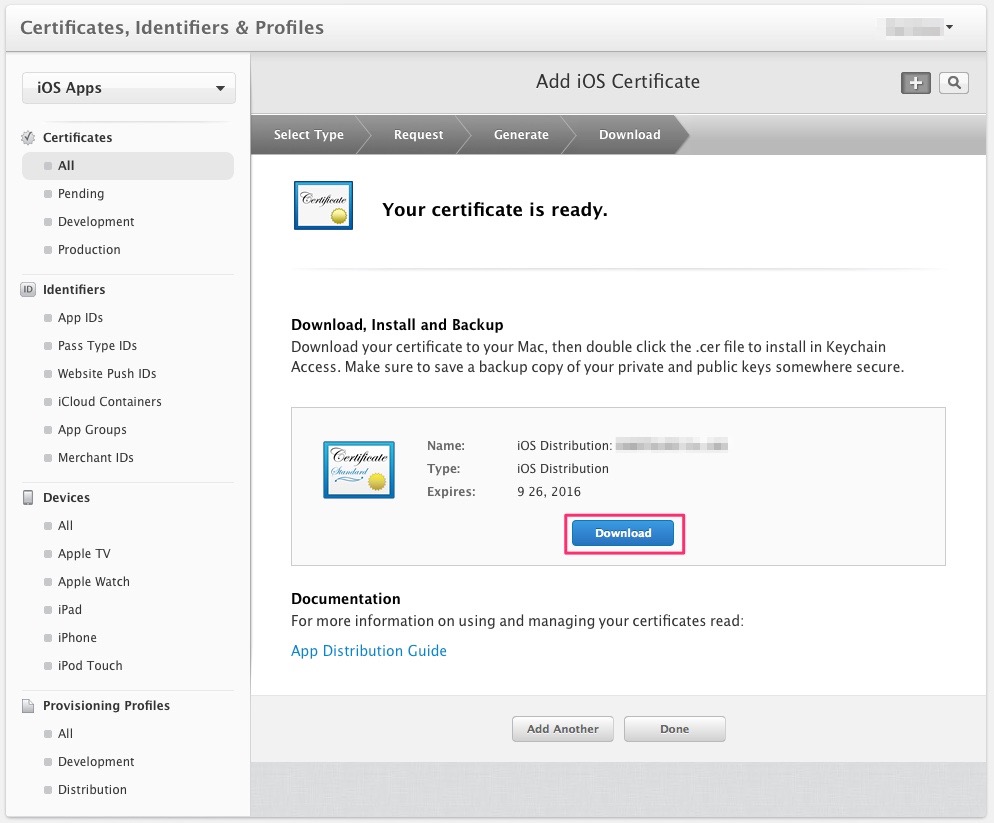Open Merchant IDs
The width and height of the screenshot is (994, 823).
pos(95,457)
